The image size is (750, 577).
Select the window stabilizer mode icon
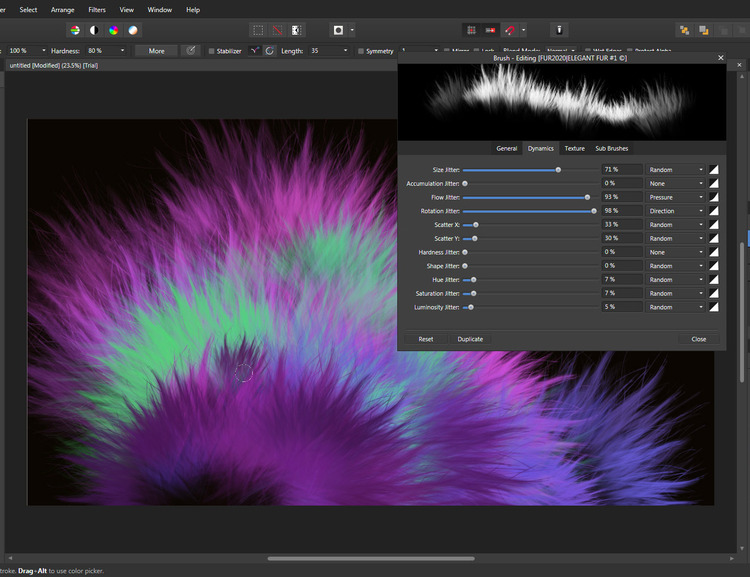click(269, 50)
